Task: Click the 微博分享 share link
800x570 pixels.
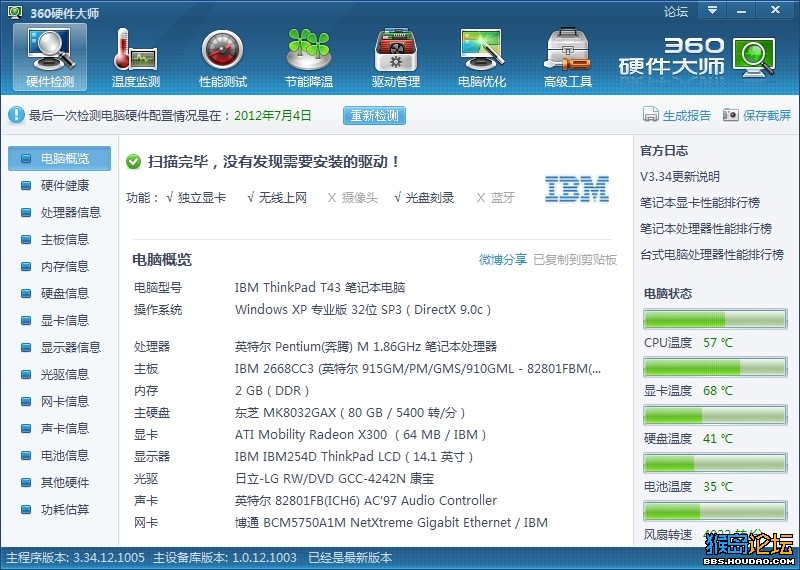Action: tap(503, 260)
